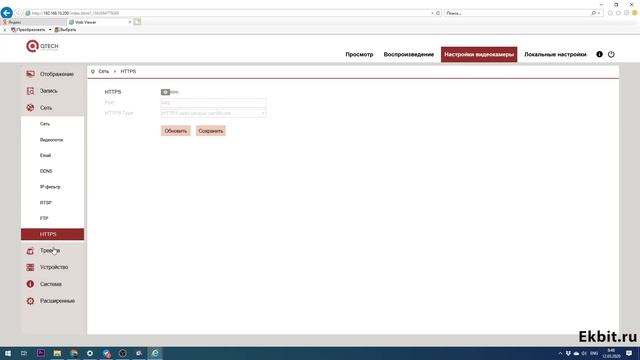Open search provider dropdown arrow

(x=599, y=13)
